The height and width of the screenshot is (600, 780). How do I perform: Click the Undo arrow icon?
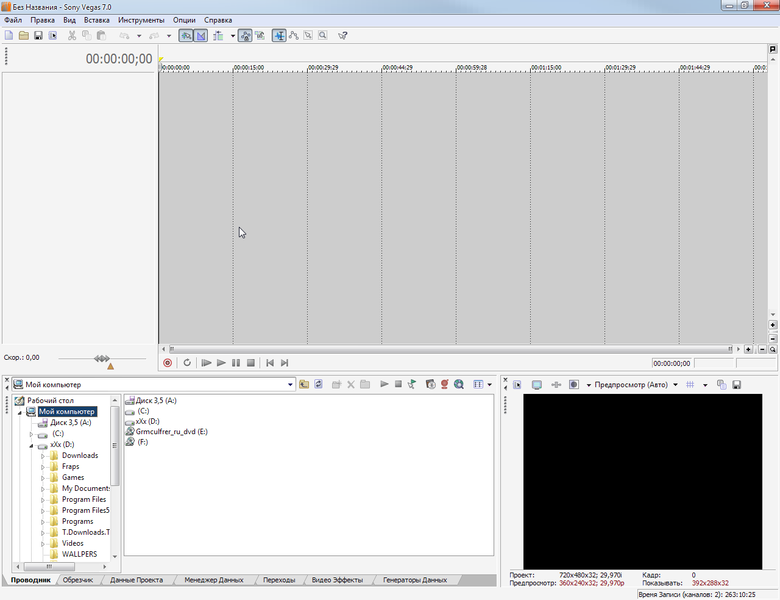[x=124, y=36]
